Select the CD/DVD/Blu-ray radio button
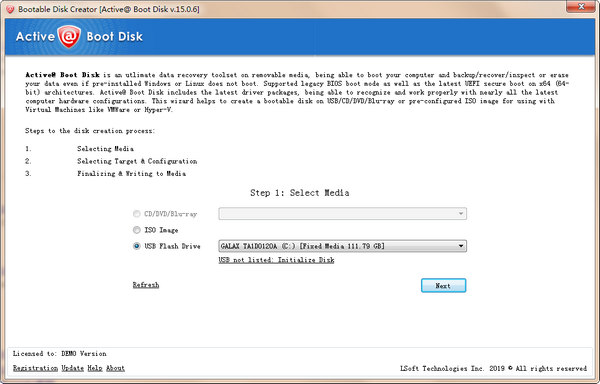Image resolution: width=600 pixels, height=384 pixels. [137, 214]
